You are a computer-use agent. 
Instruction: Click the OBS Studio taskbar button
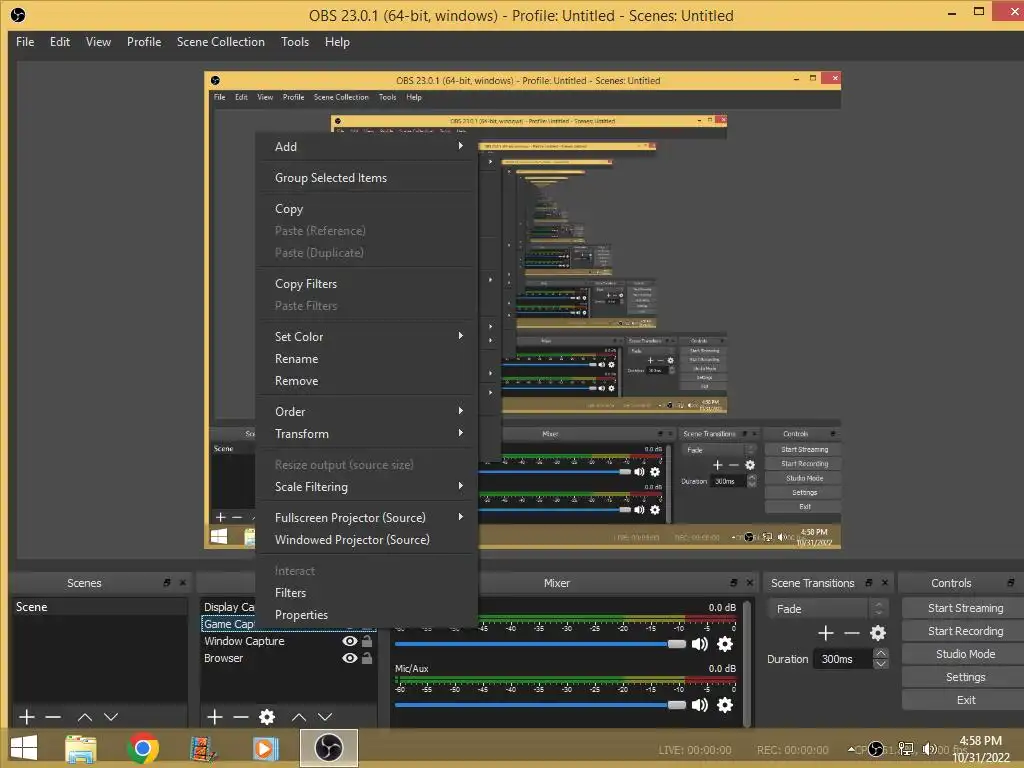[328, 748]
